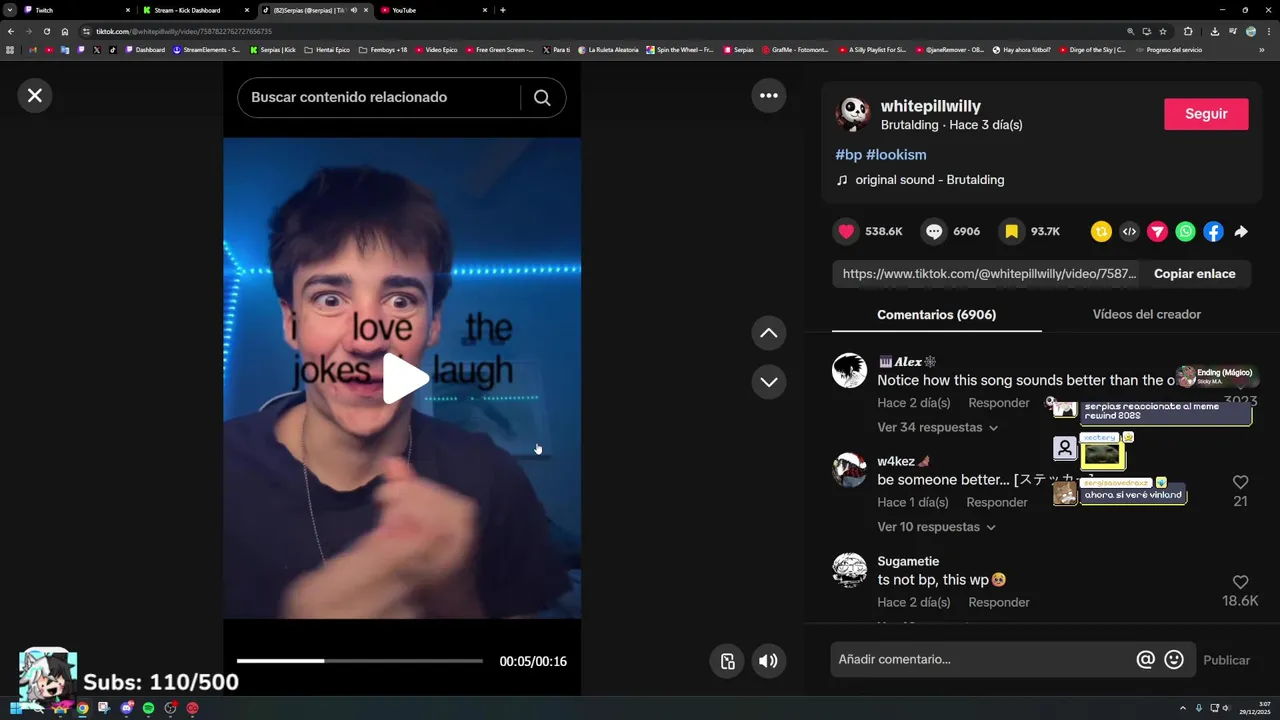Toggle video mute speaker icon
The width and height of the screenshot is (1280, 720).
768,660
